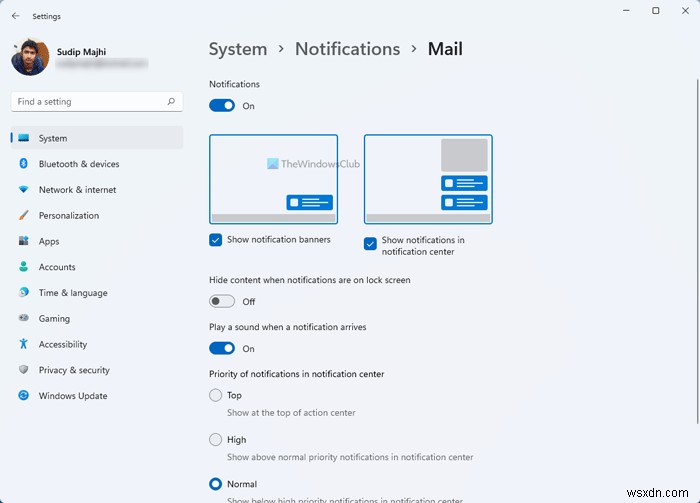Viewport: 700px width, 503px height.
Task: Open the Apps settings page
Action: (97, 241)
